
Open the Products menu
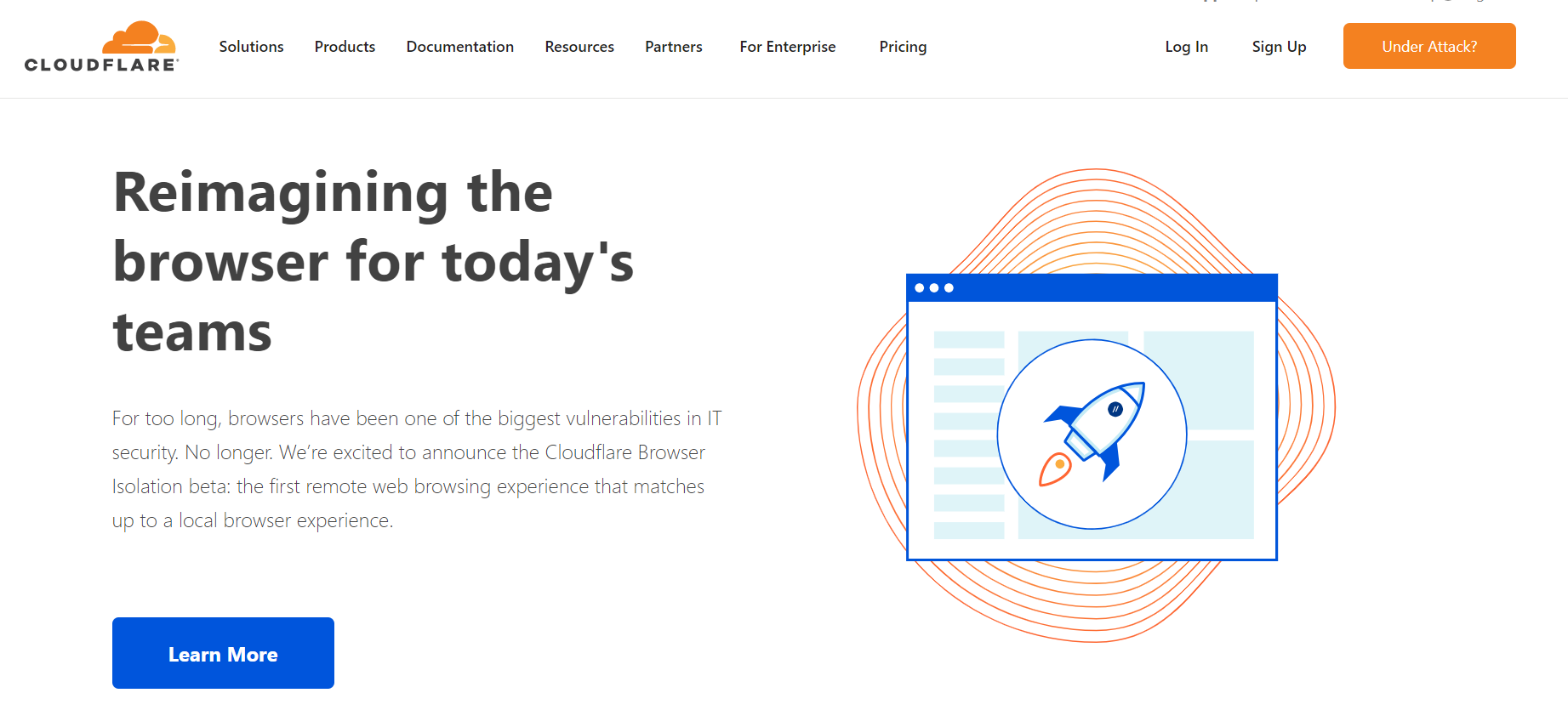pos(345,47)
